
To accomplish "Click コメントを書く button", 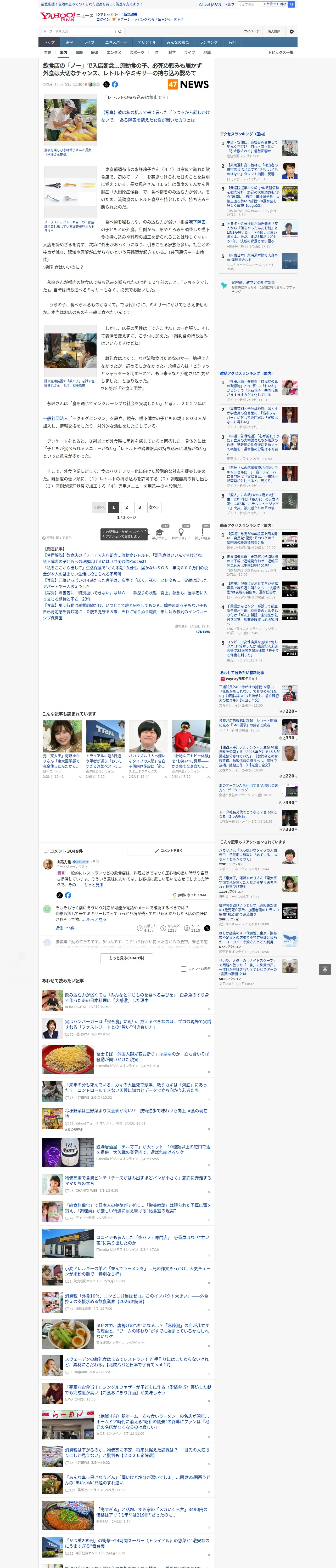I will pyautogui.click(x=168, y=850).
